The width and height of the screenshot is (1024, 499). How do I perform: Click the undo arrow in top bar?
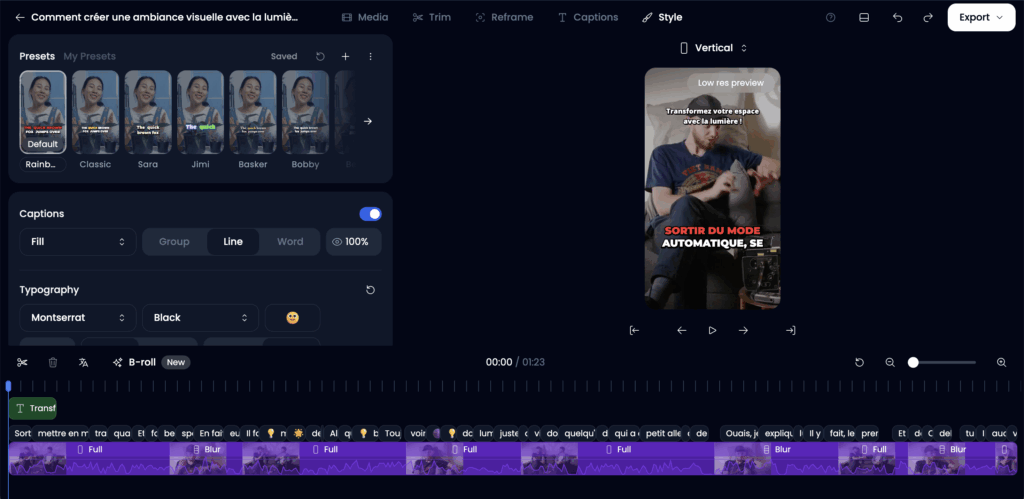(x=897, y=17)
